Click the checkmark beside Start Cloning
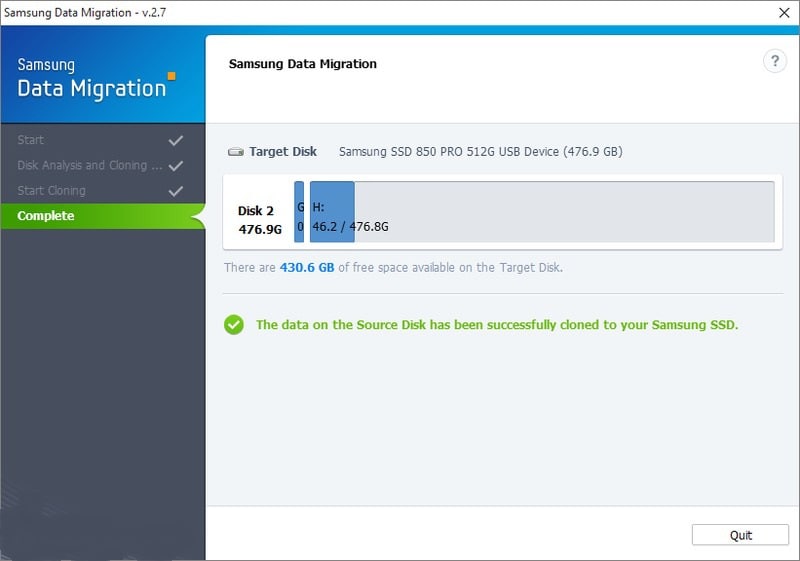The height and width of the screenshot is (561, 800). click(176, 191)
